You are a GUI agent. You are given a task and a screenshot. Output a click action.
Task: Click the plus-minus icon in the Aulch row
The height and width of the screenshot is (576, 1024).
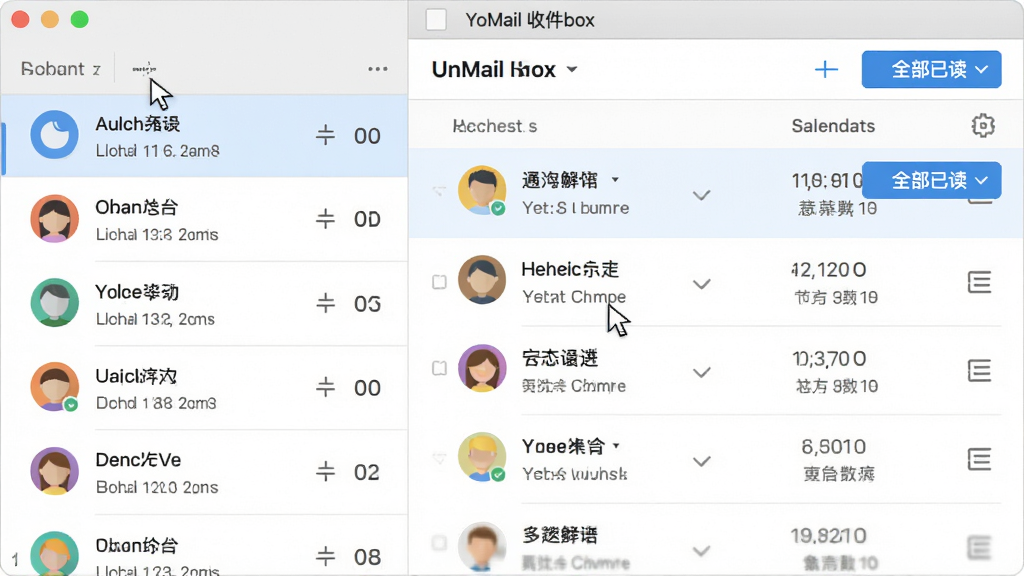[x=325, y=136]
